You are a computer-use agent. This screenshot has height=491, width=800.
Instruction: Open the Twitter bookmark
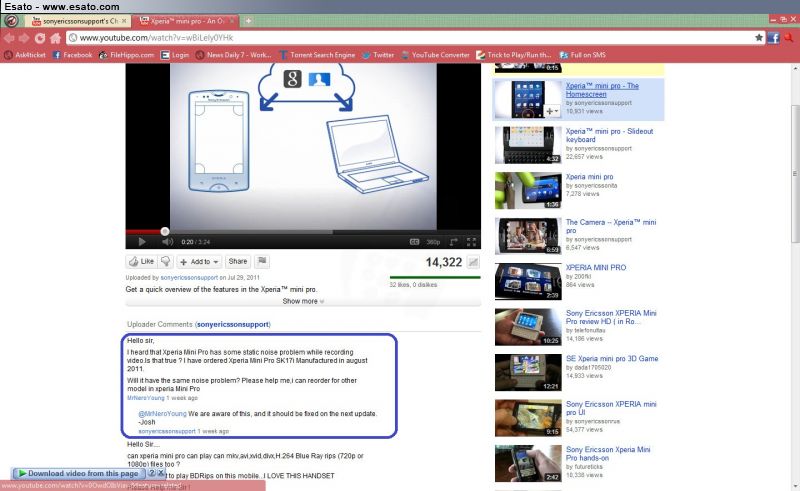(378, 55)
